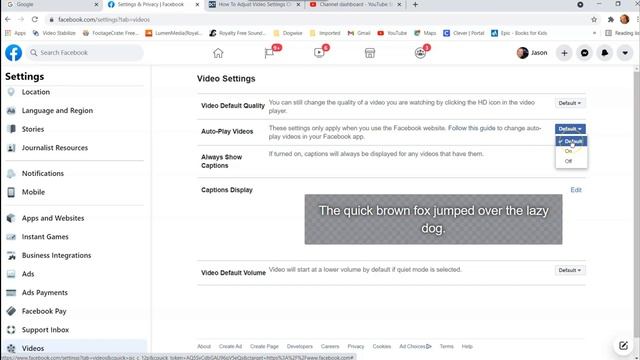The width and height of the screenshot is (640, 360).
Task: Open the Clever Portal bookmark
Action: (464, 33)
